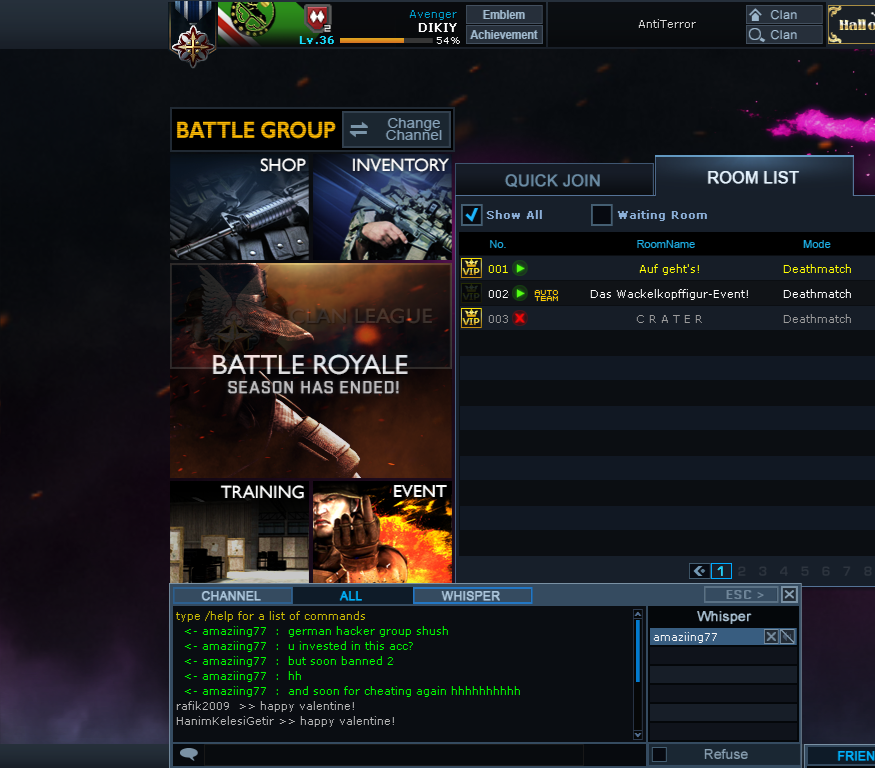Open the Achievement button
The image size is (875, 768).
coord(504,35)
